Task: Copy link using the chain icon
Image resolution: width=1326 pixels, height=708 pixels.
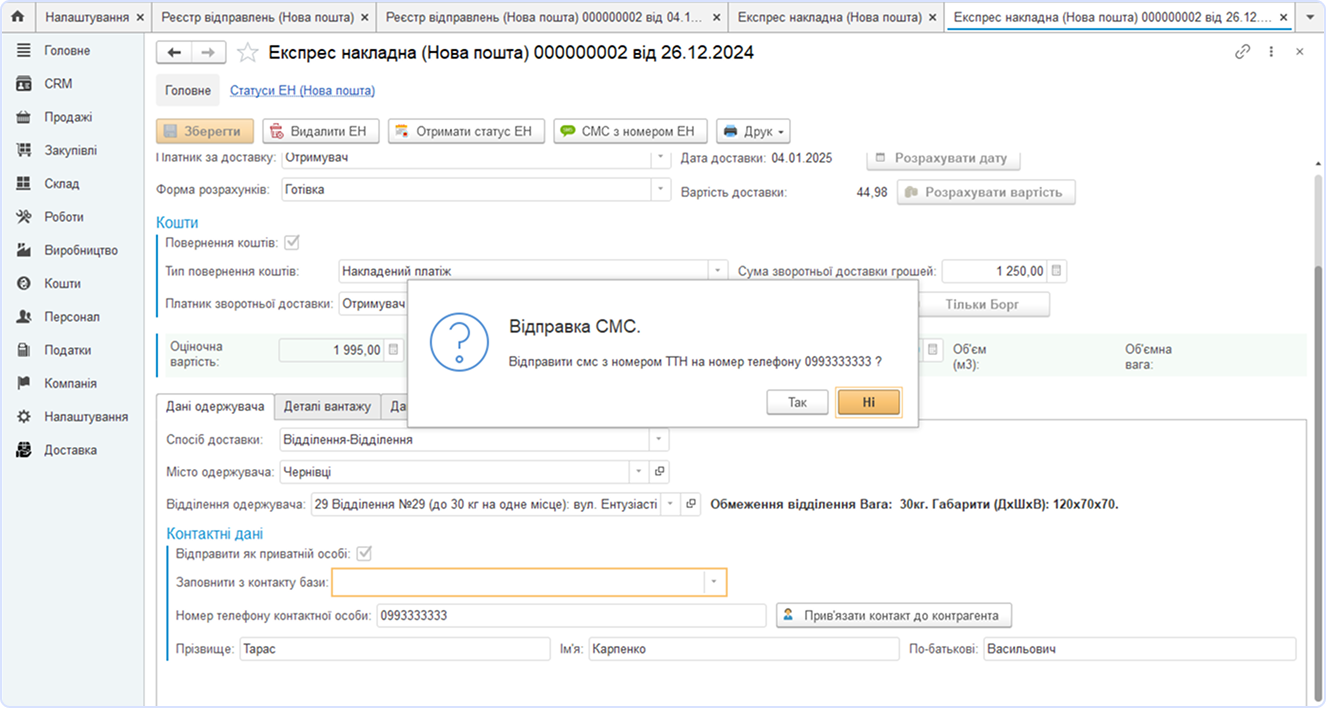Action: point(1243,52)
